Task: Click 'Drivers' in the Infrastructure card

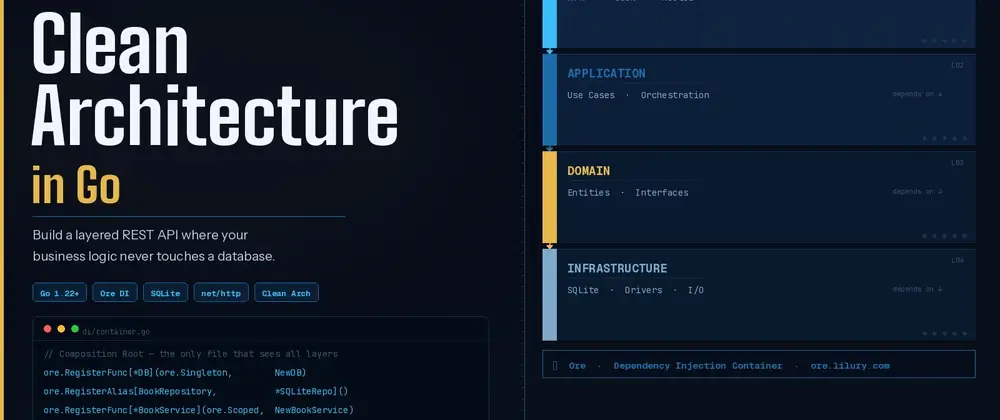Action: click(x=643, y=290)
